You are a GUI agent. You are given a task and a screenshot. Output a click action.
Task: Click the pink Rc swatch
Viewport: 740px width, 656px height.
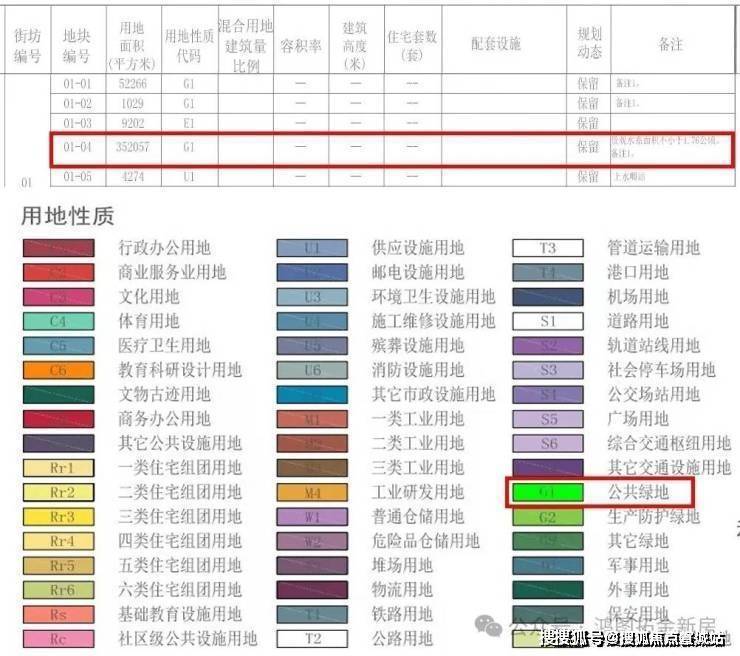tap(59, 639)
